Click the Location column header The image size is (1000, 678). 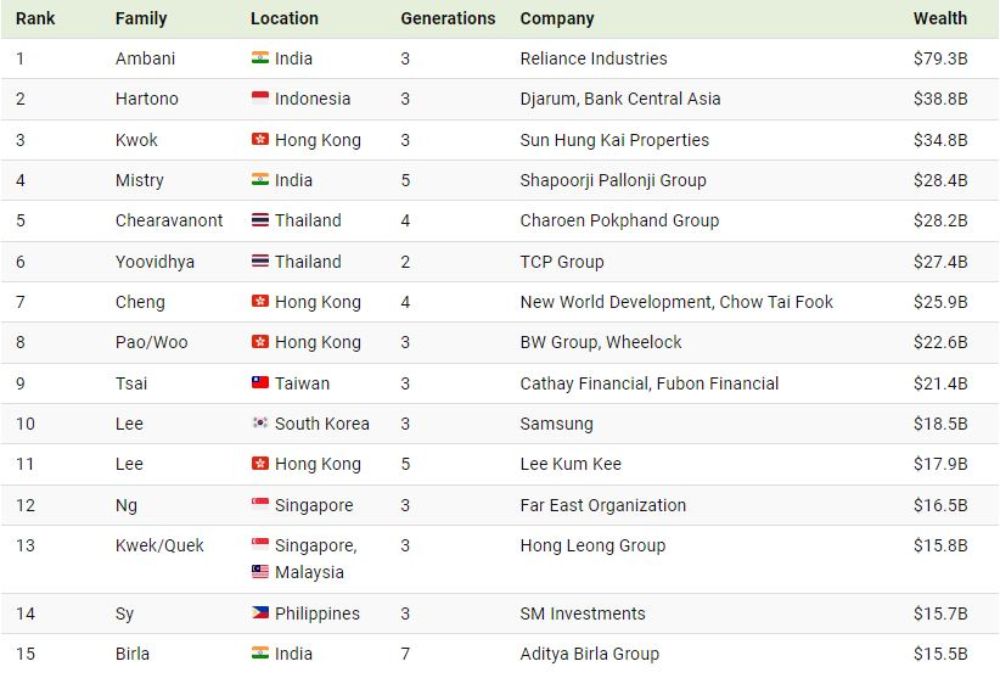click(284, 18)
